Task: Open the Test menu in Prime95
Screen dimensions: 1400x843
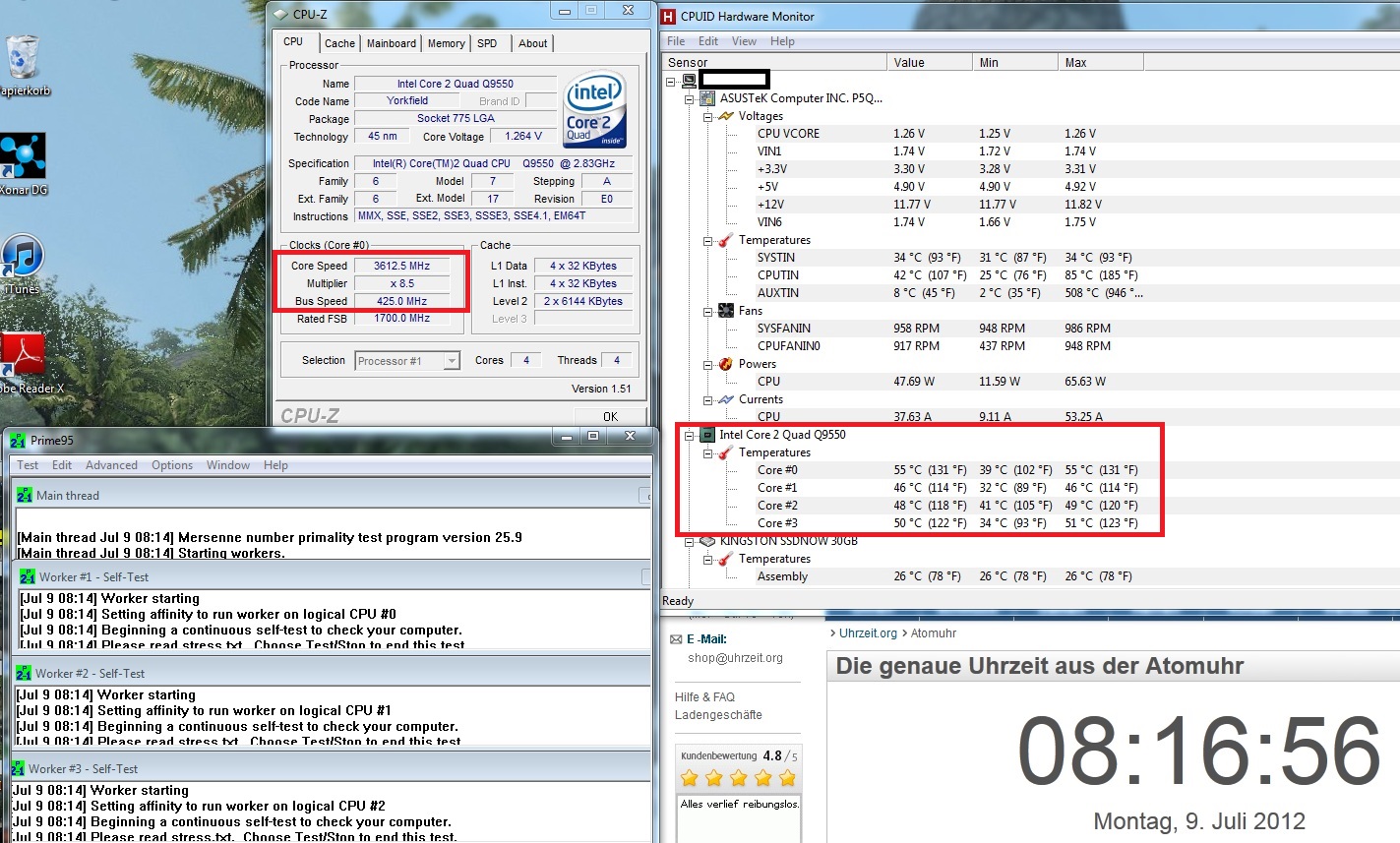Action: pyautogui.click(x=28, y=465)
